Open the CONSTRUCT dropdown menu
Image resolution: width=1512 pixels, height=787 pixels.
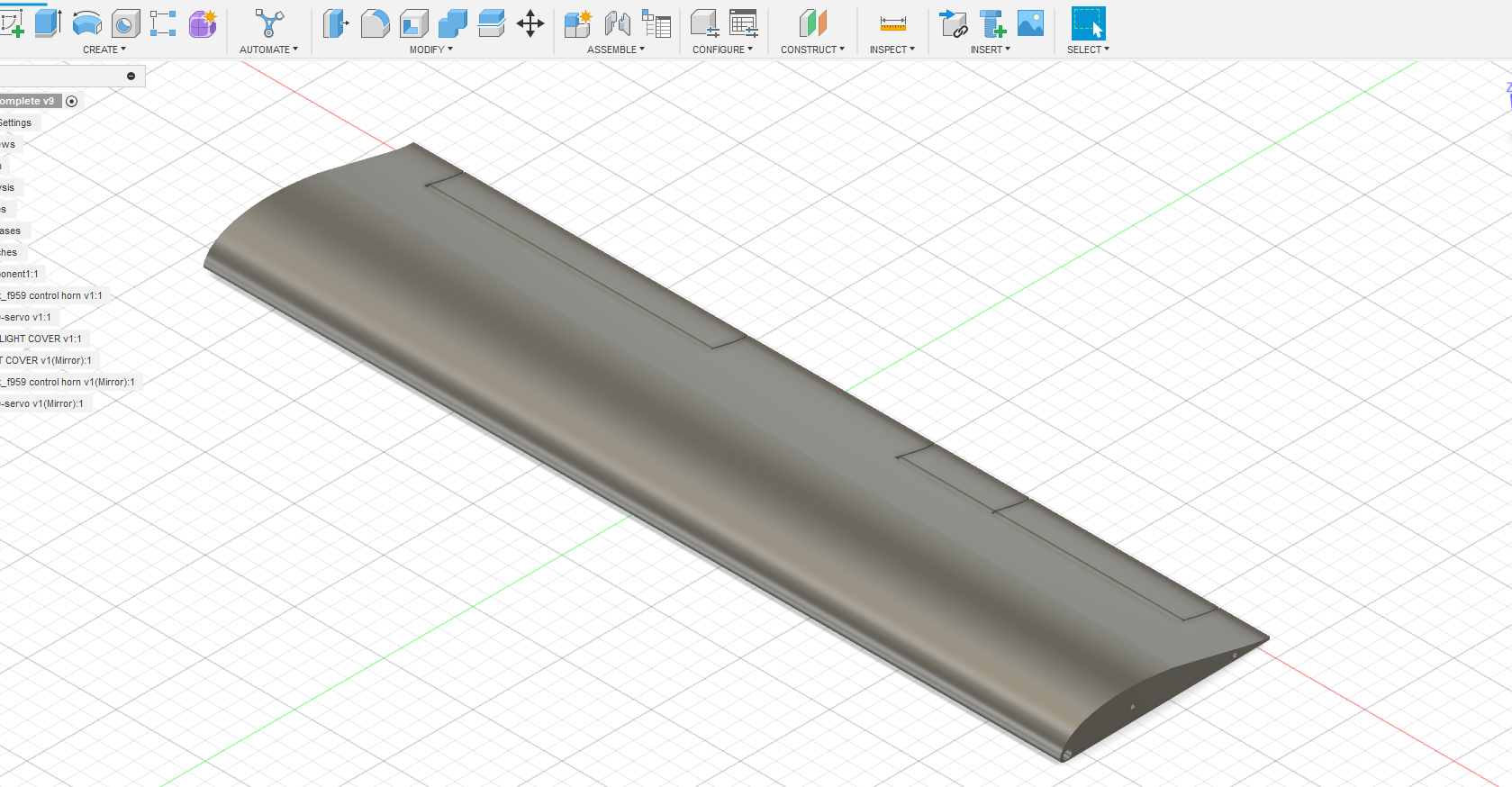point(812,50)
